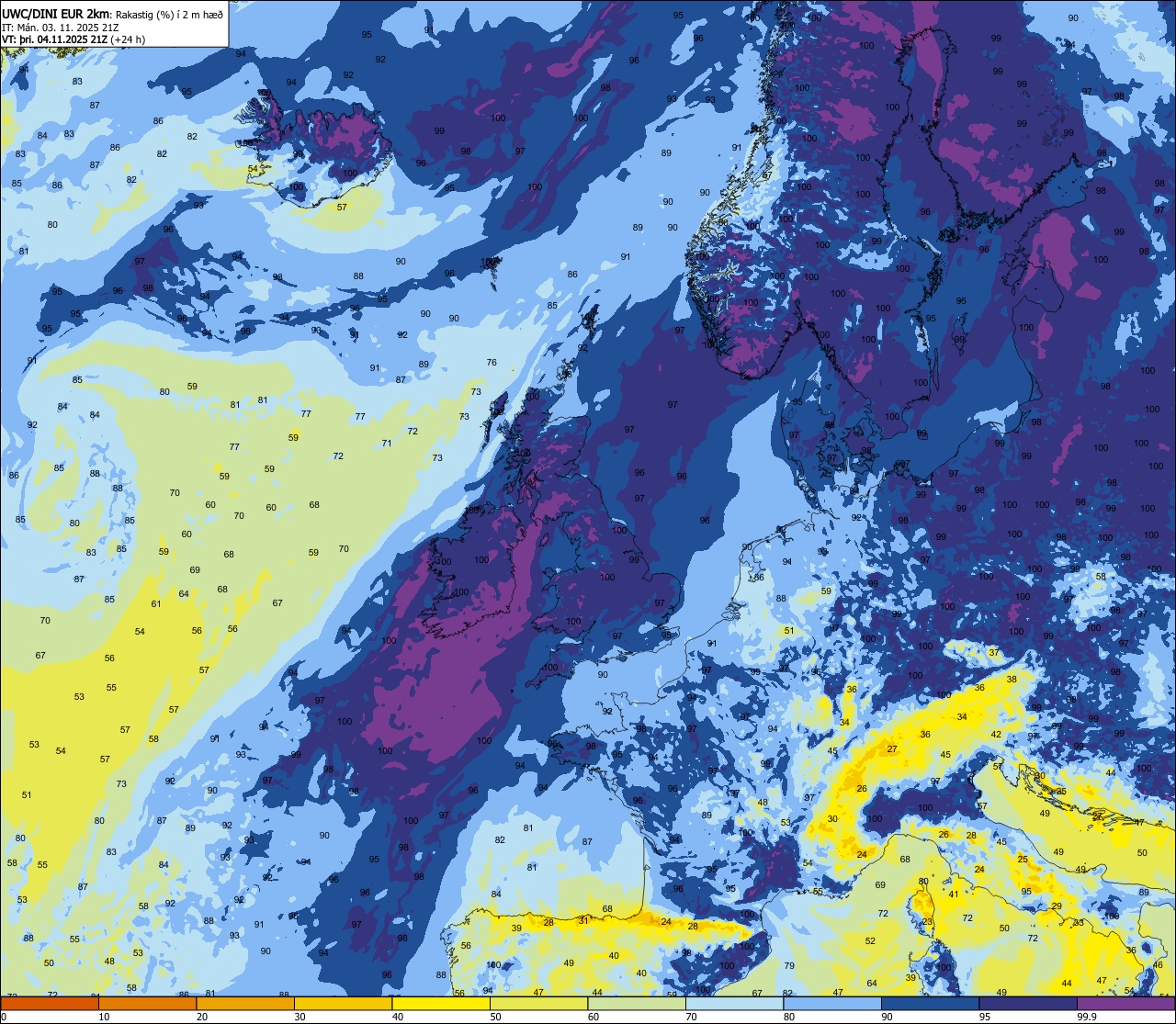Click the humidity value '71' on the map
Screen dimensions: 1176x1024
387,444
